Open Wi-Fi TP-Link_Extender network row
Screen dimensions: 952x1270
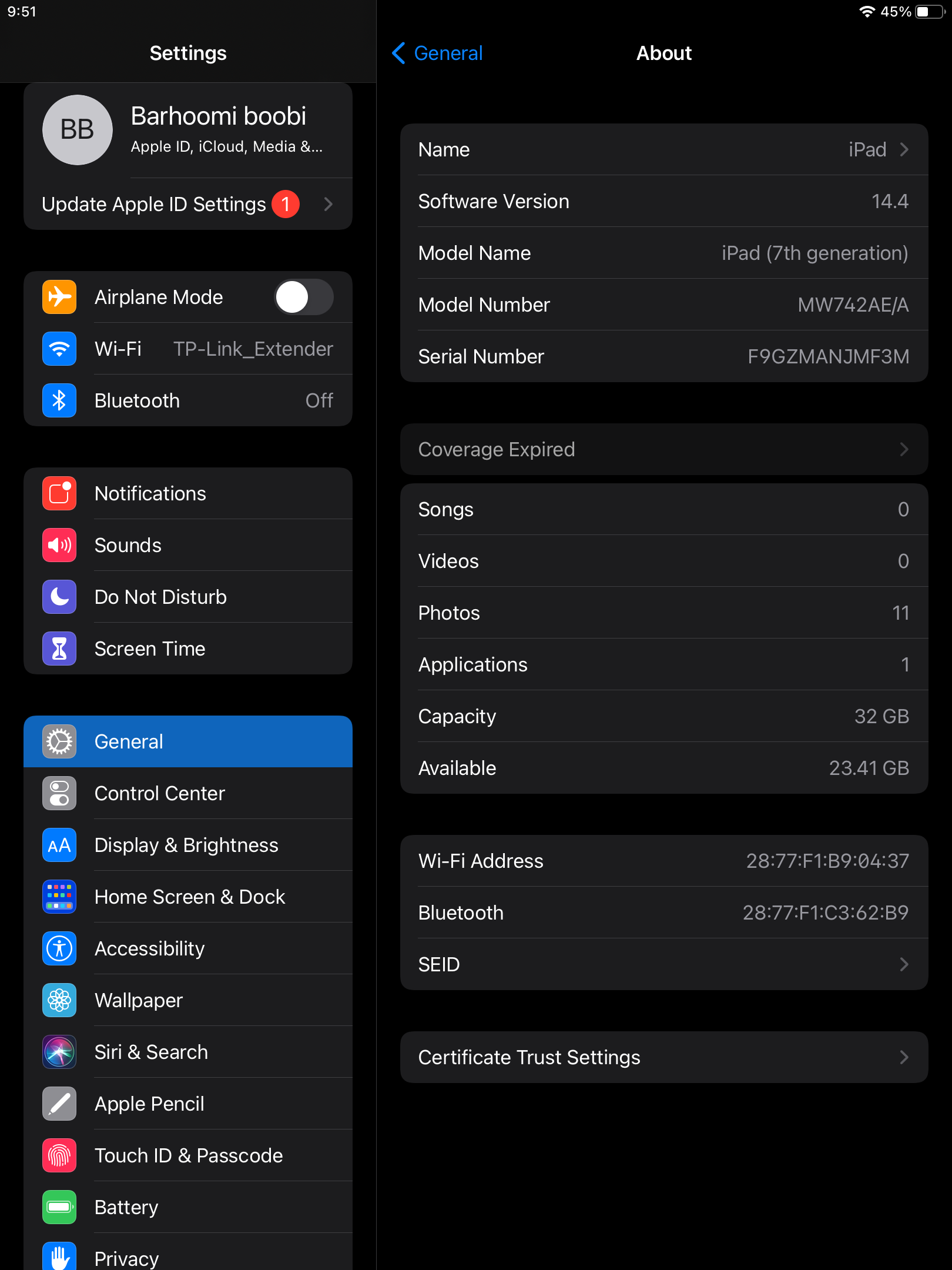[188, 349]
